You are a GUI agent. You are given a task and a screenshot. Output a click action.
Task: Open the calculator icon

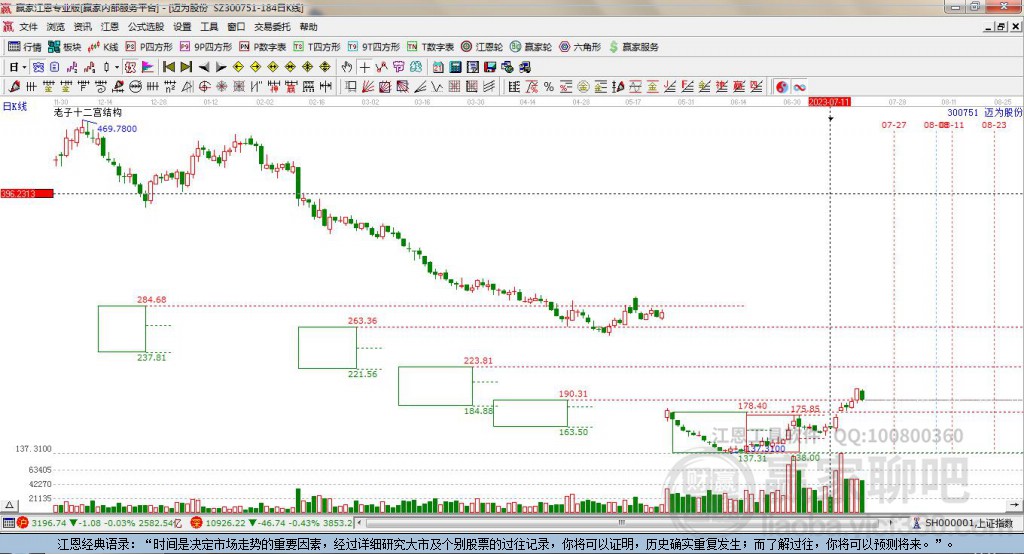455,67
